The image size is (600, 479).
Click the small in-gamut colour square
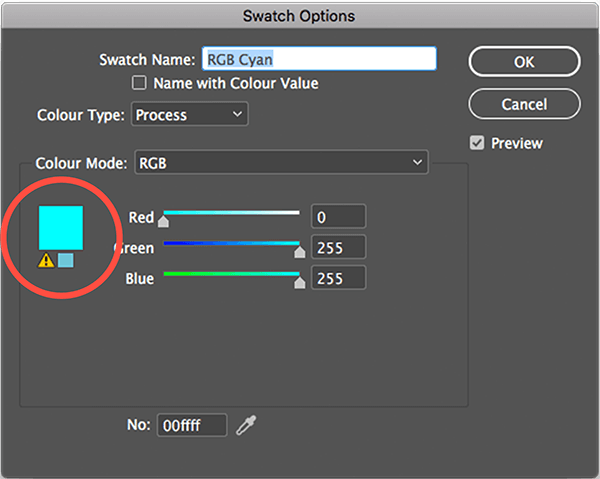pos(66,260)
